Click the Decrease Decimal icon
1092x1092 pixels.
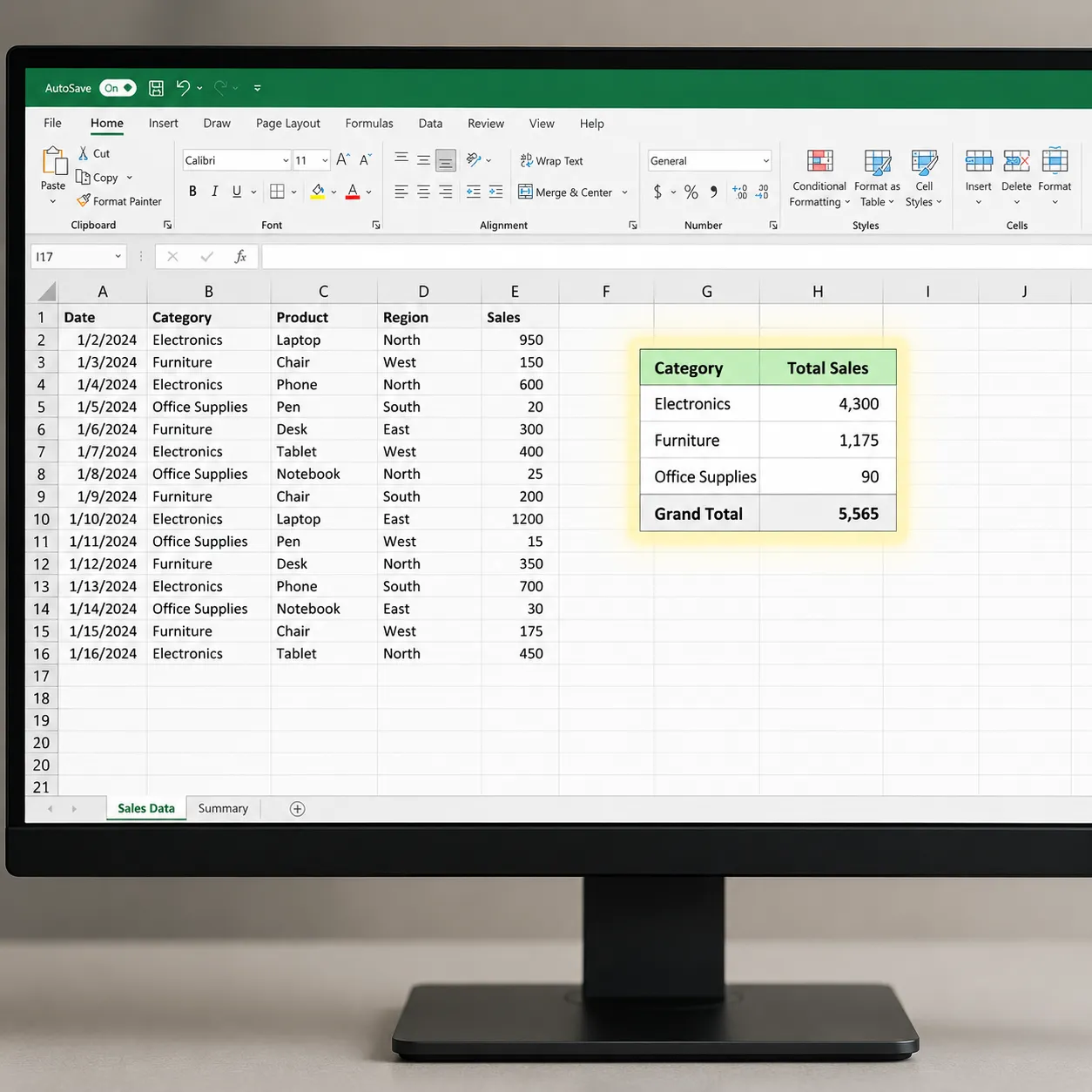tap(762, 192)
